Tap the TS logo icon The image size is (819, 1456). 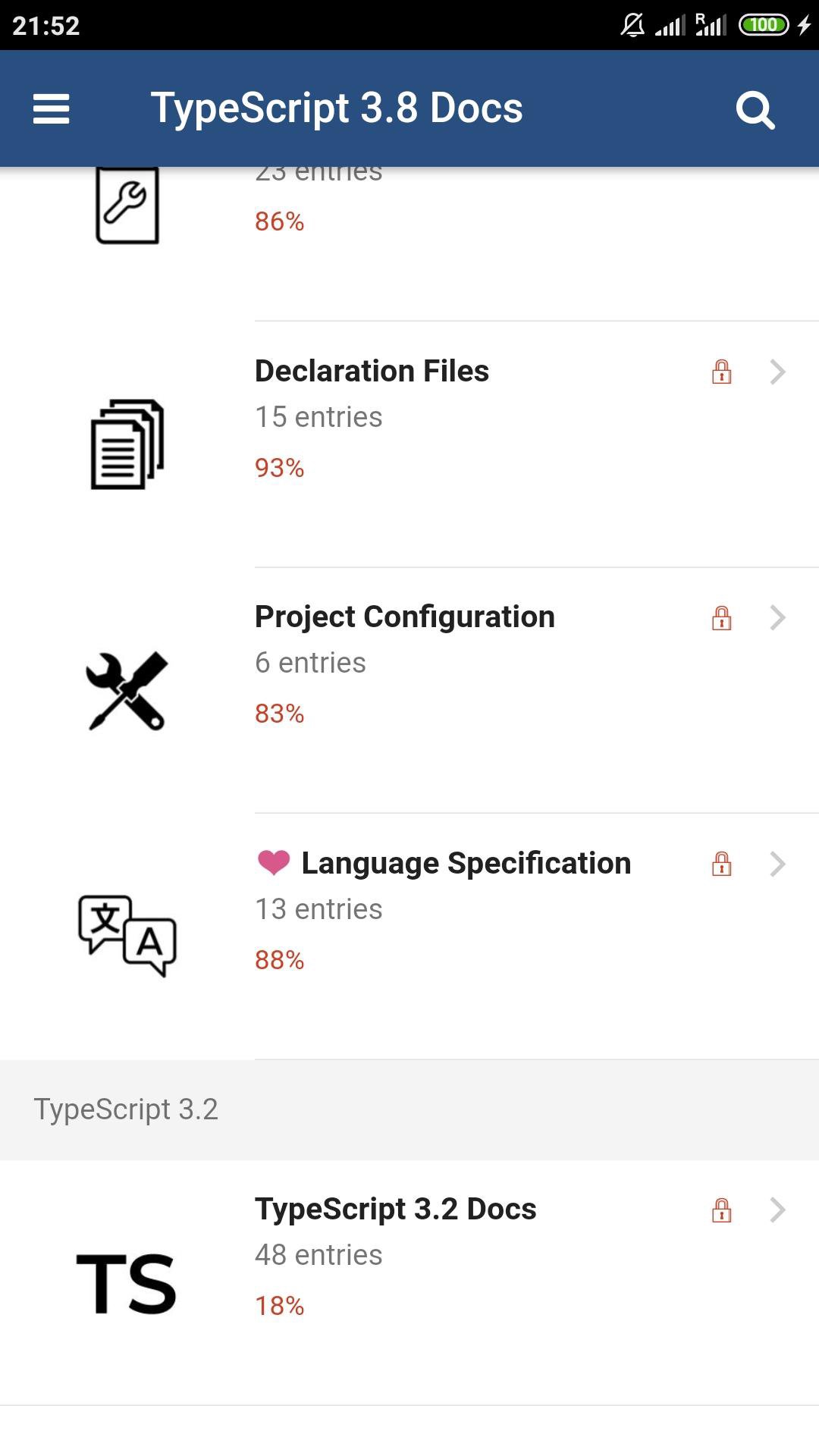tap(127, 1283)
